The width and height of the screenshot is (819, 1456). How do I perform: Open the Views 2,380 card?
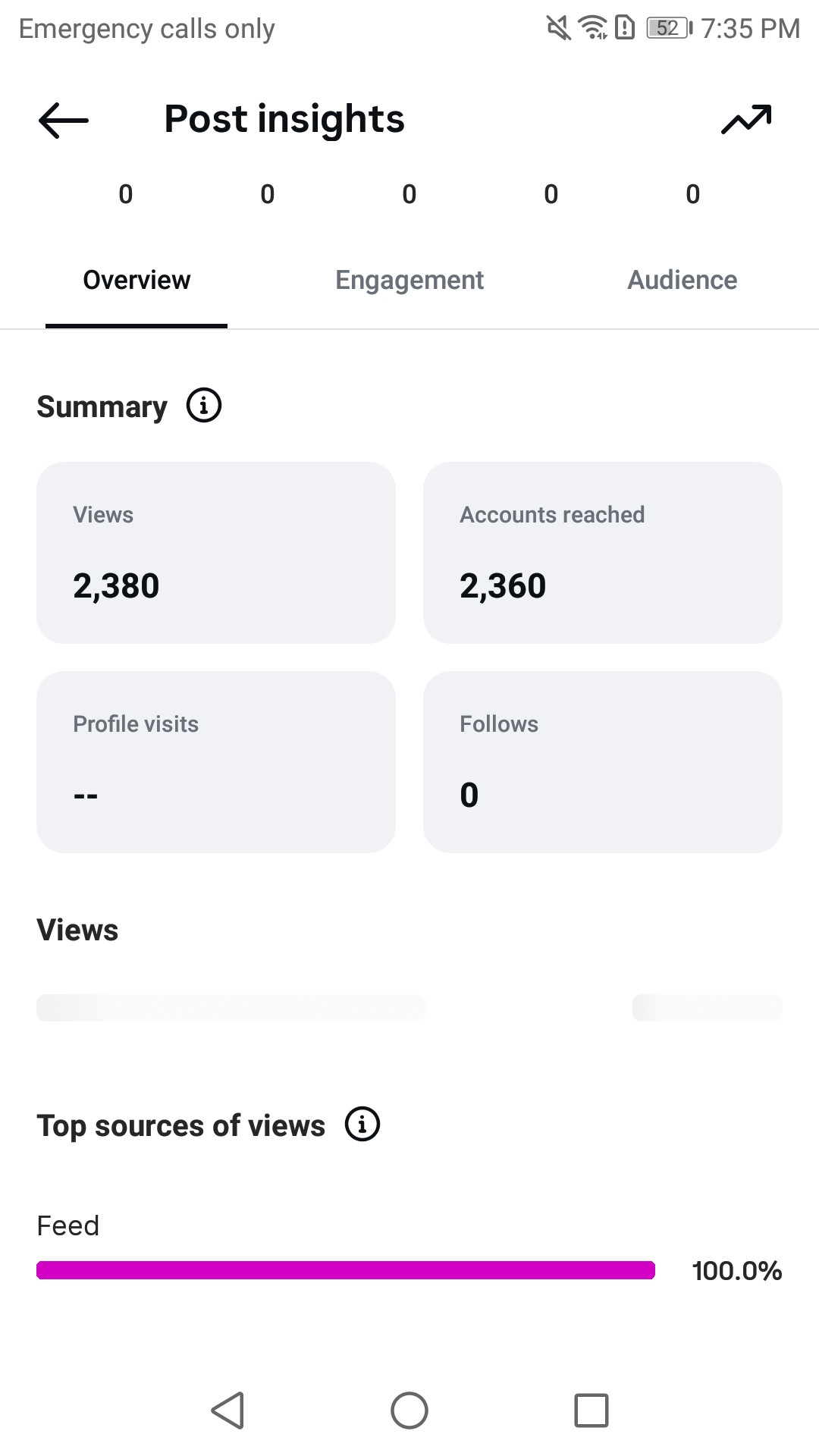point(216,553)
